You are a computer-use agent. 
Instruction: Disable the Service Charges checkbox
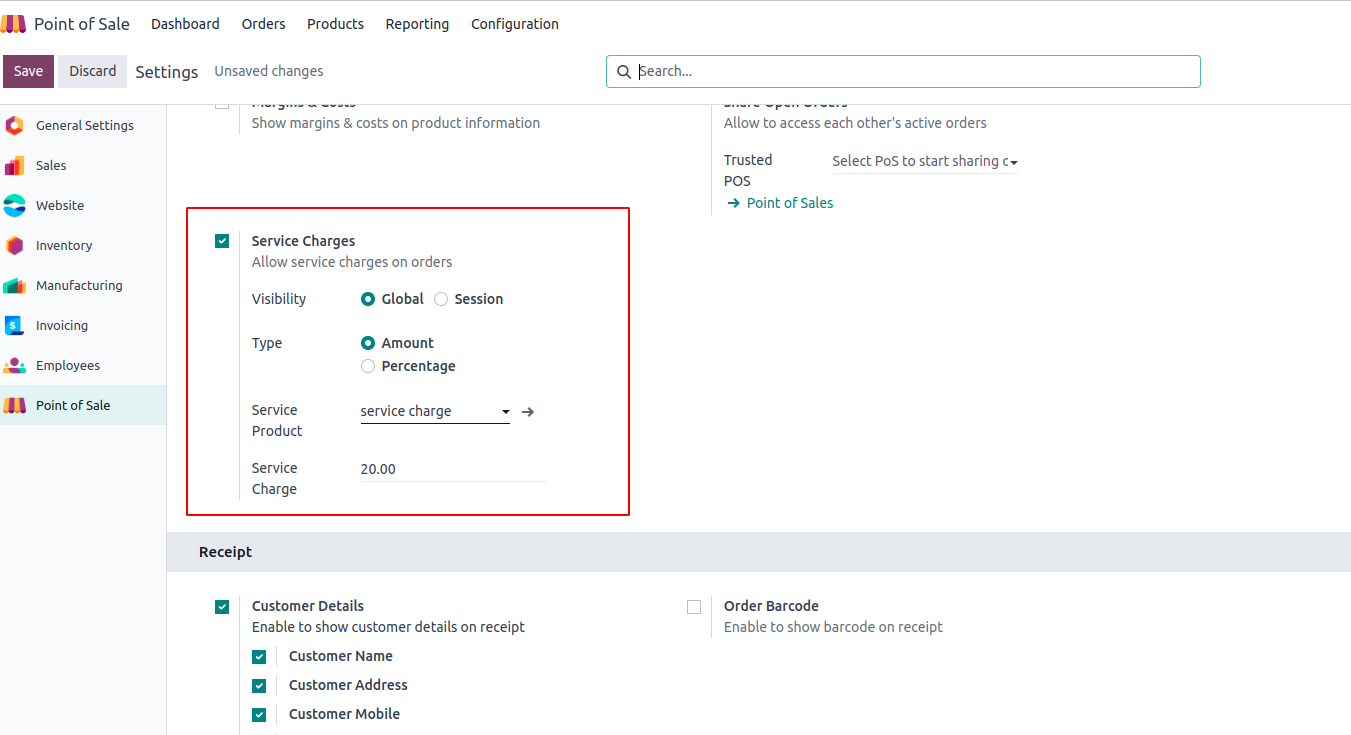coord(222,241)
